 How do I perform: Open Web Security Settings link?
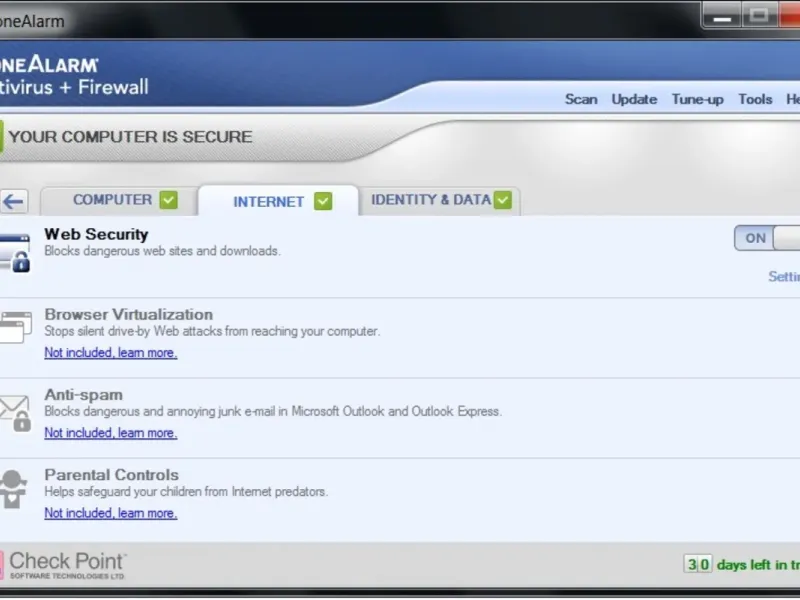click(784, 277)
